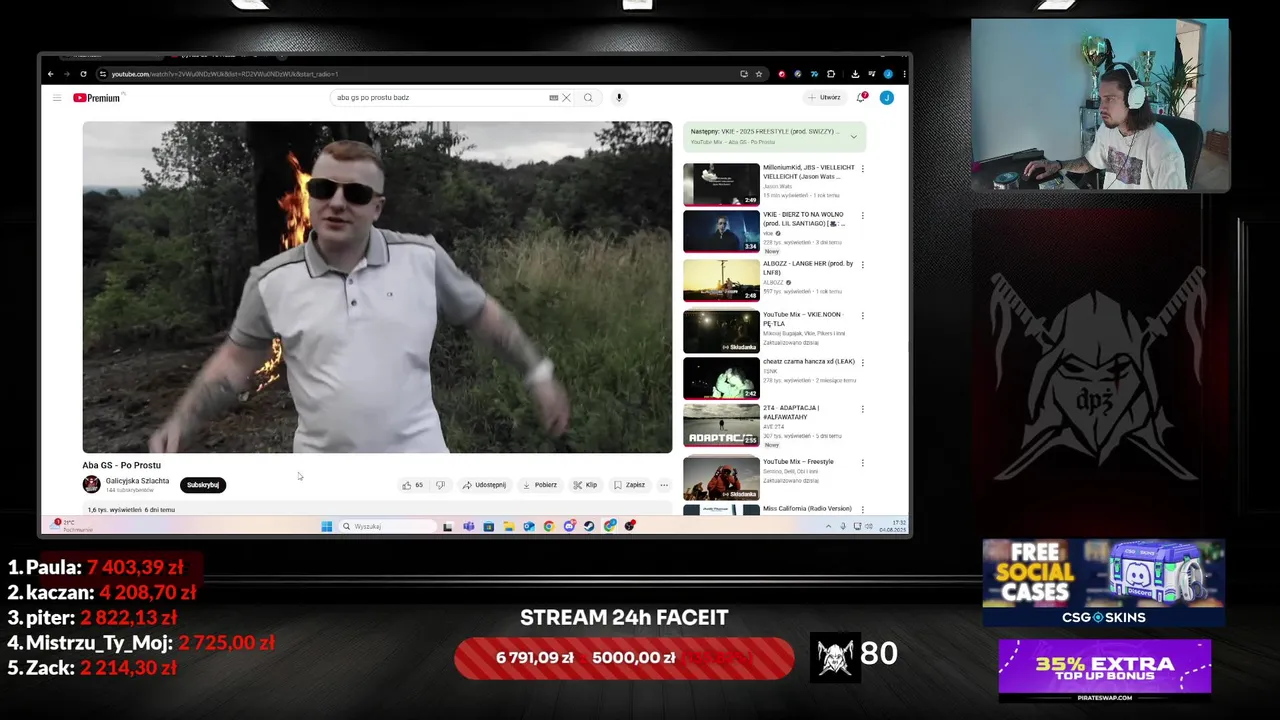1280x720 pixels.
Task: Open YouTube Mix – Freestyle playlist
Action: click(x=721, y=478)
